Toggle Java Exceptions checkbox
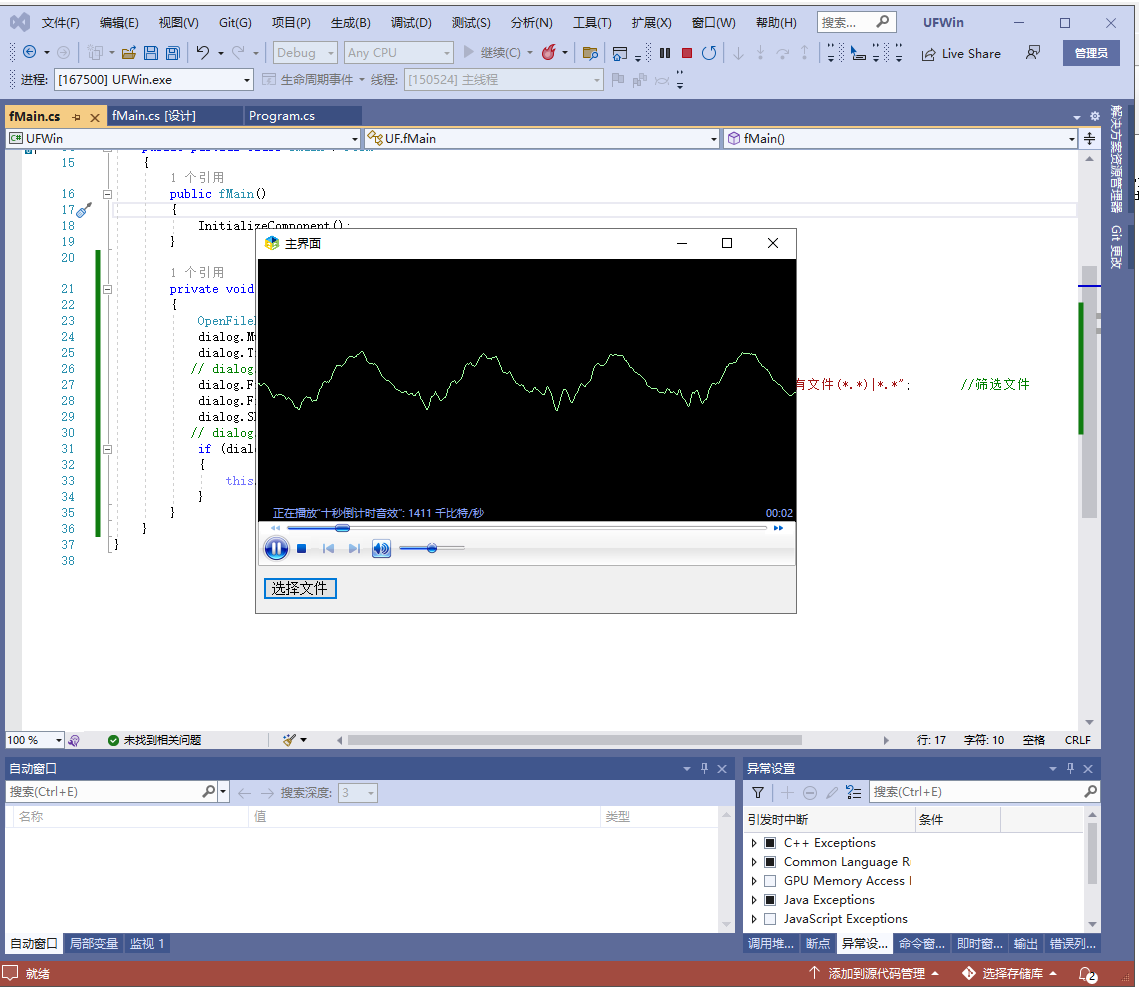The image size is (1139, 987). click(x=770, y=900)
